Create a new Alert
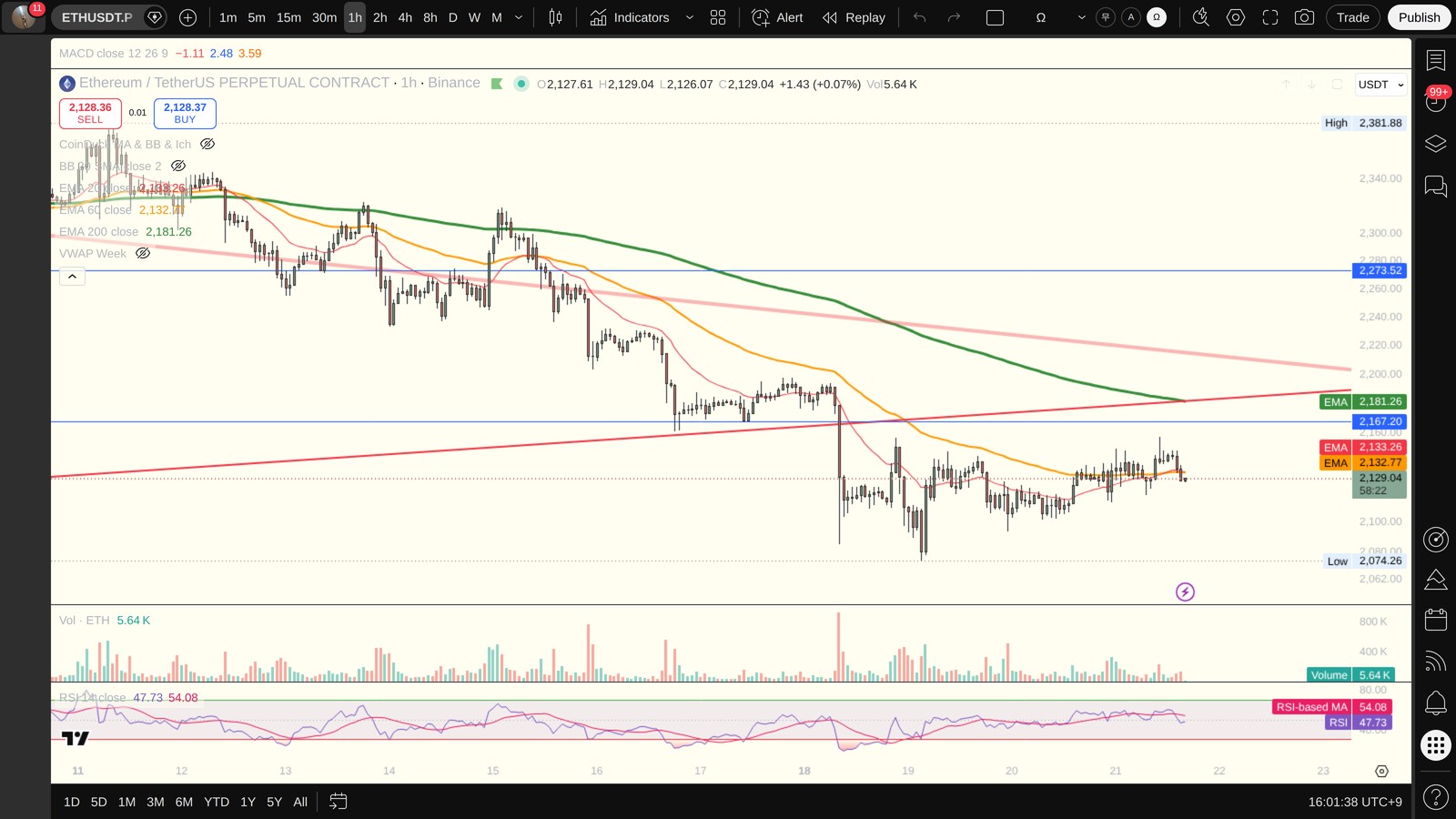This screenshot has height=819, width=1456. 778,17
